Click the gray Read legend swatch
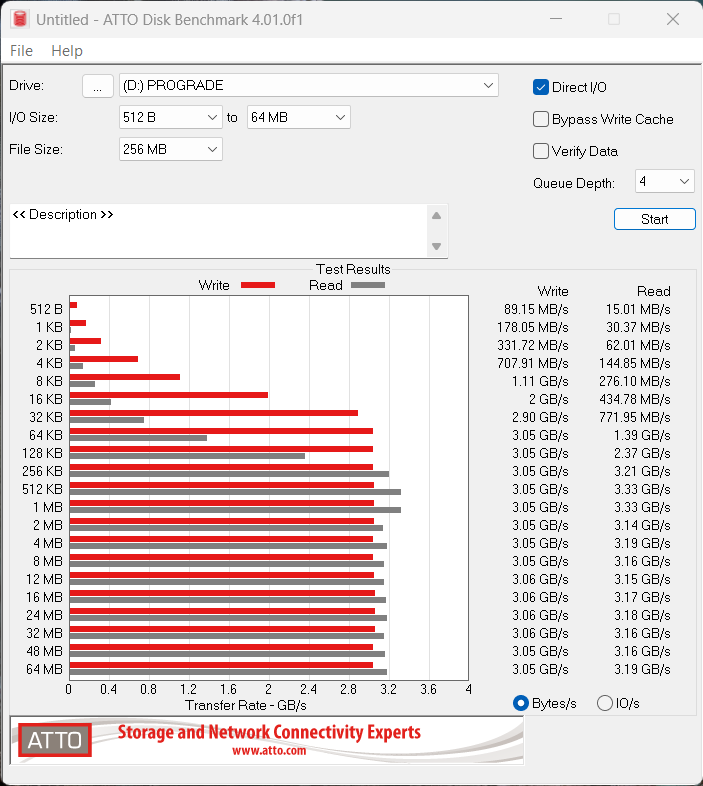Viewport: 703px width, 786px height. point(367,285)
